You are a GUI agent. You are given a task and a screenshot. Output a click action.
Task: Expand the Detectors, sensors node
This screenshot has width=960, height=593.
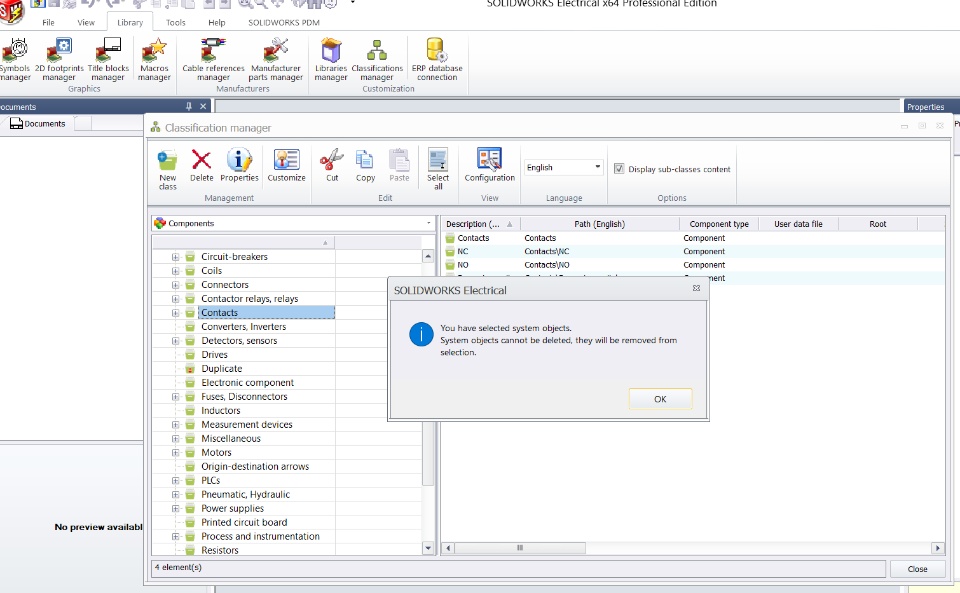(176, 341)
